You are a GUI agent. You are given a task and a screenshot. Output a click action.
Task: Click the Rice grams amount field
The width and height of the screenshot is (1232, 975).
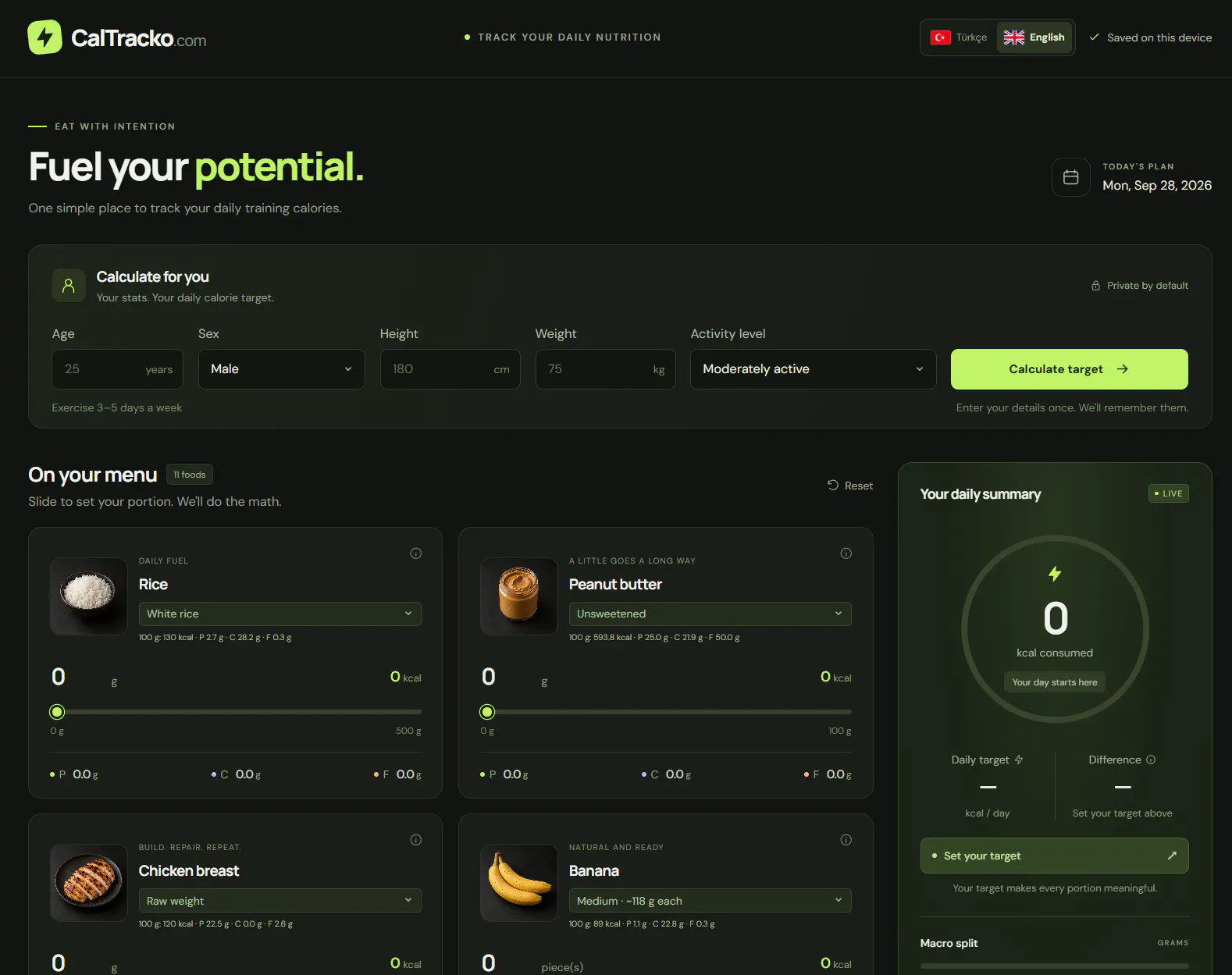[x=78, y=677]
